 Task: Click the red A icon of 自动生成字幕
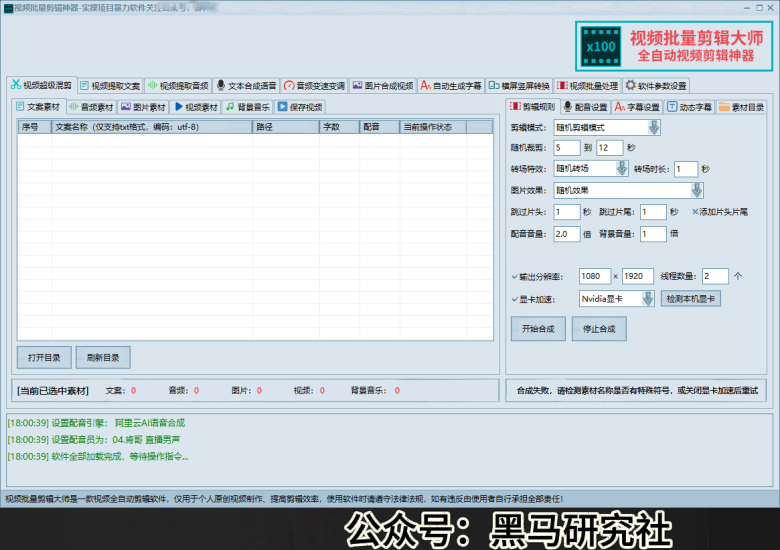click(425, 86)
